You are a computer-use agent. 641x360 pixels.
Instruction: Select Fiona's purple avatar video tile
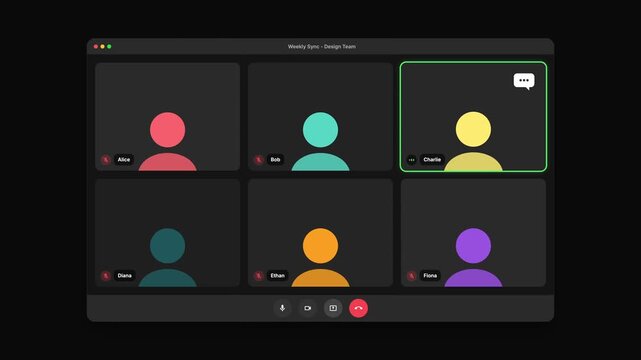click(473, 233)
